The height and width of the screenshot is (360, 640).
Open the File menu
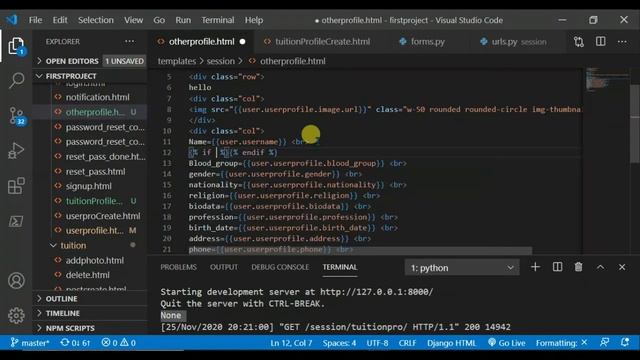pos(36,20)
